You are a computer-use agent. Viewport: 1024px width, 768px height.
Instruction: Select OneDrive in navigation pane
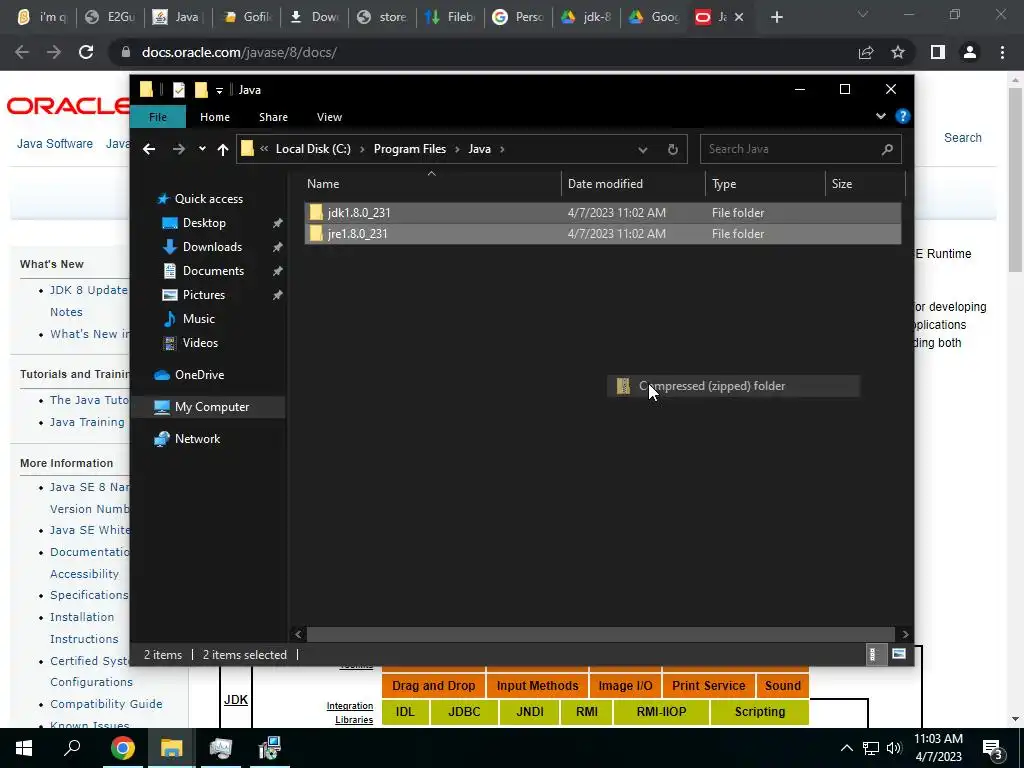199,375
